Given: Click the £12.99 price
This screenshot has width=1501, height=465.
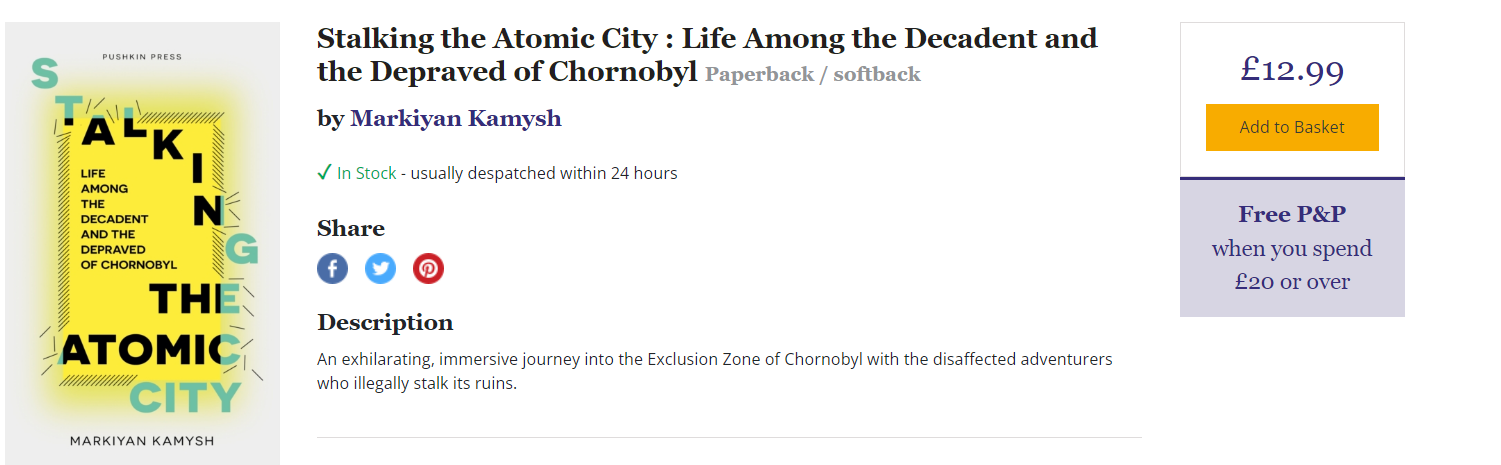Looking at the screenshot, I should click(x=1292, y=70).
